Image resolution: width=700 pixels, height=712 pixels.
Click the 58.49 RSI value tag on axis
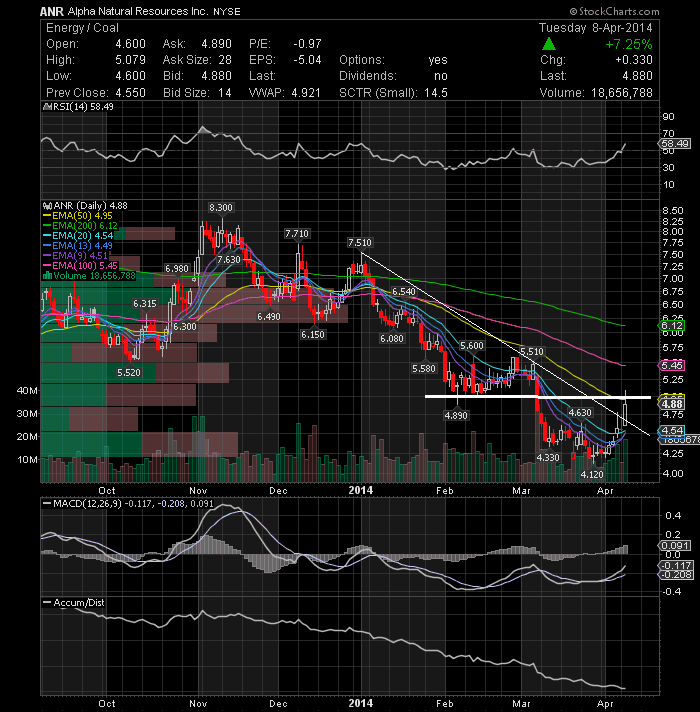click(675, 144)
